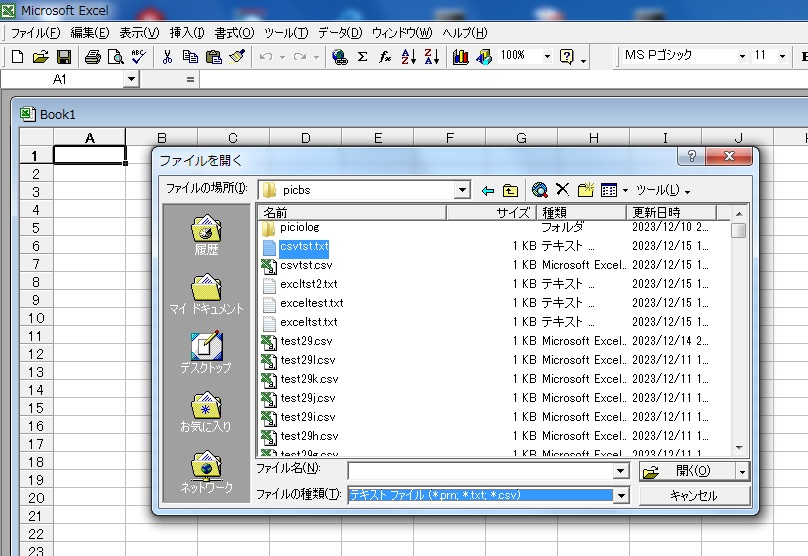Viewport: 808px width, 556px height.
Task: Click the Paste clipboard icon
Action: click(x=213, y=57)
